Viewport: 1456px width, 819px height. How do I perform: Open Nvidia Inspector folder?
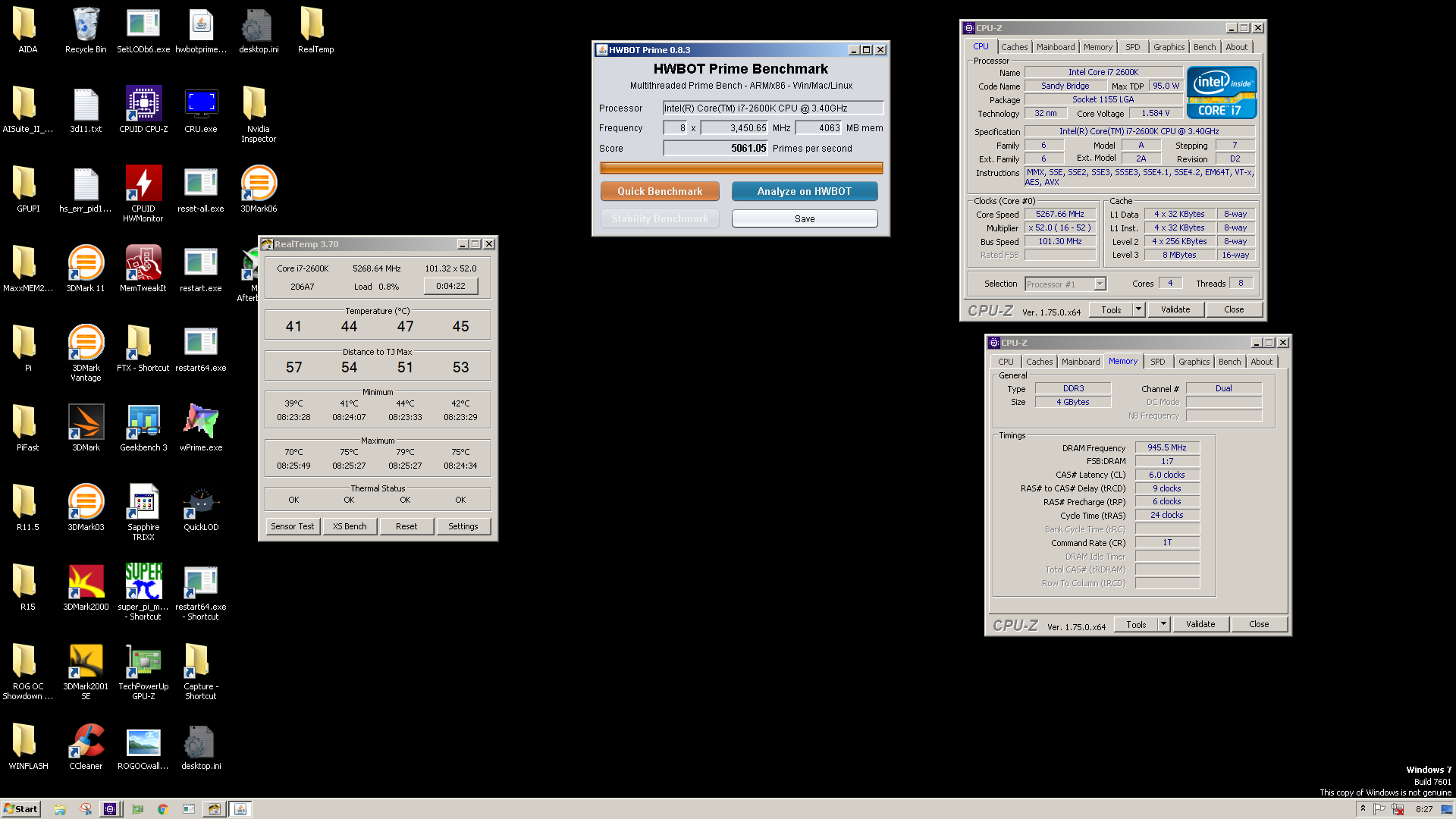[259, 115]
